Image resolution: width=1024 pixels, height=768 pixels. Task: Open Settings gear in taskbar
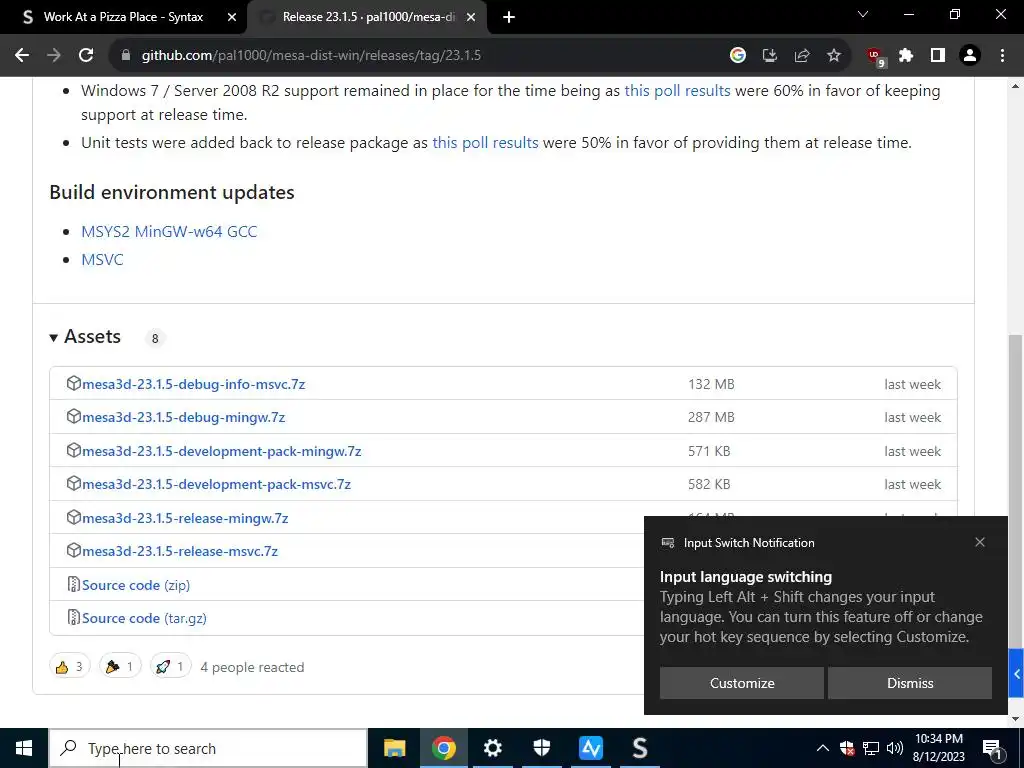click(492, 748)
